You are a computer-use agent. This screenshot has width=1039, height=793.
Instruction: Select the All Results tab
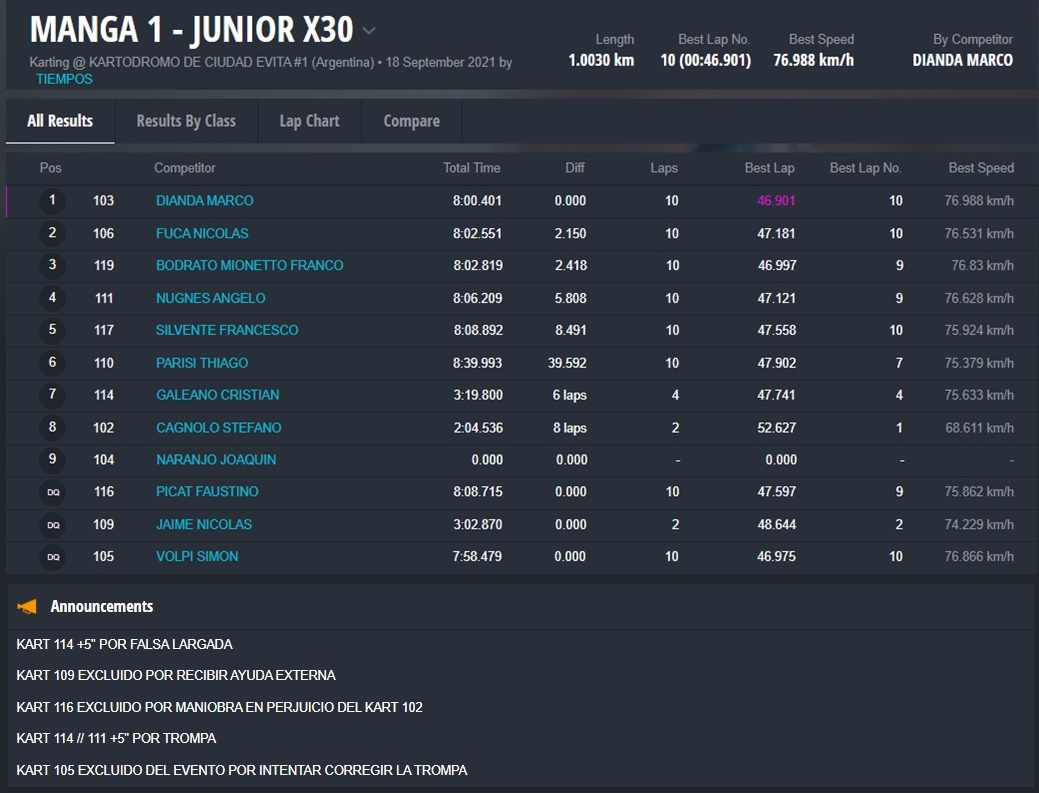pyautogui.click(x=60, y=121)
